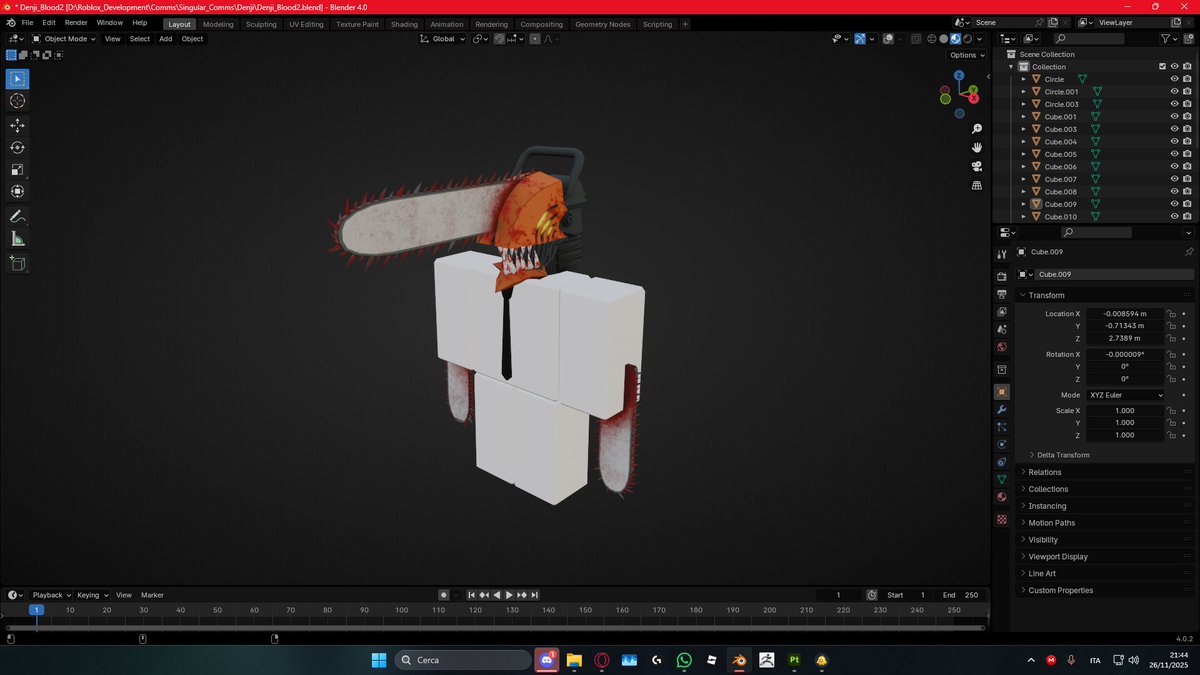This screenshot has height=675, width=1200.
Task: Open the Particles properties tab
Action: [1002, 427]
